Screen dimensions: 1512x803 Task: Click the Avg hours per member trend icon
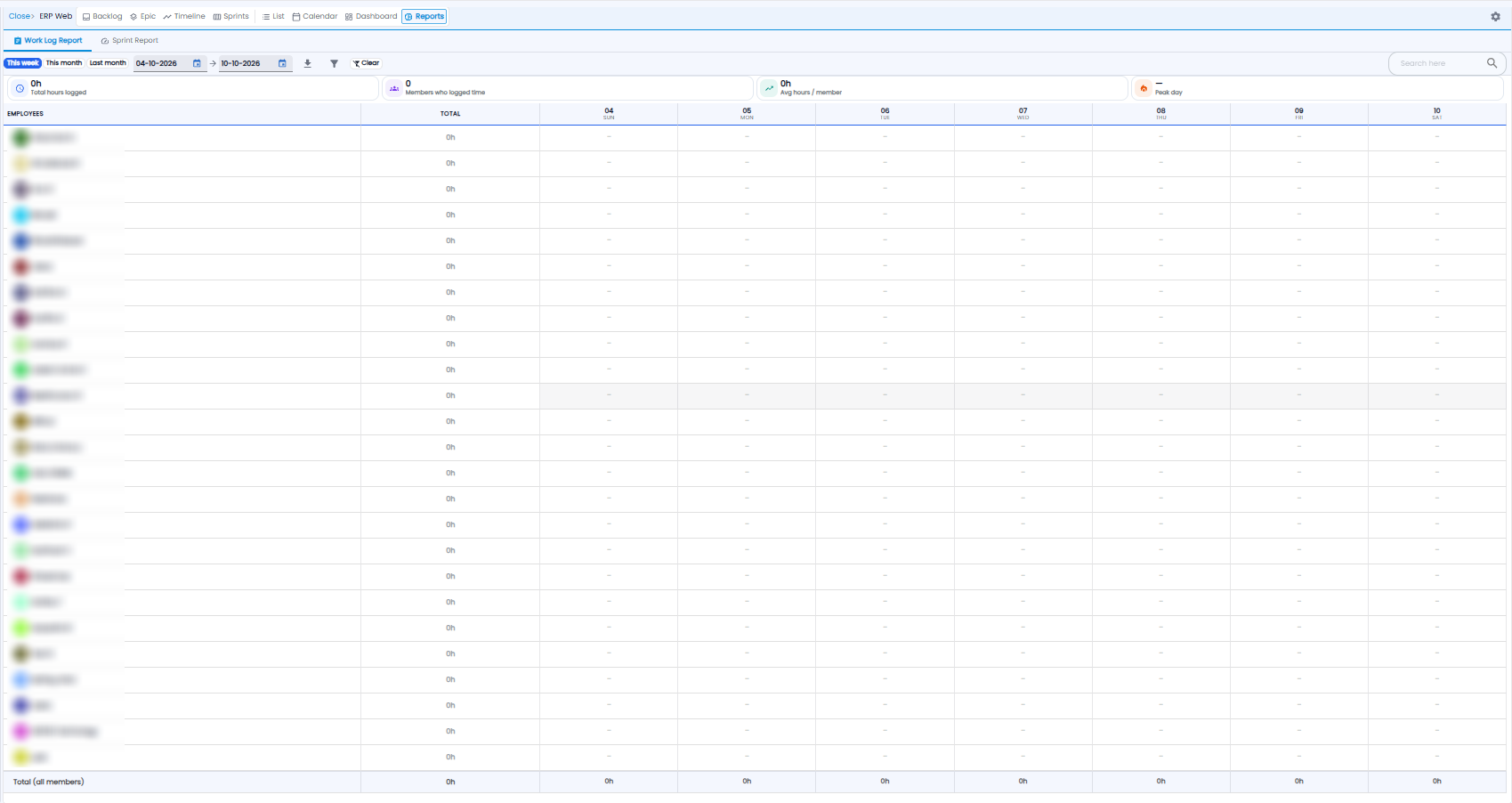point(769,88)
